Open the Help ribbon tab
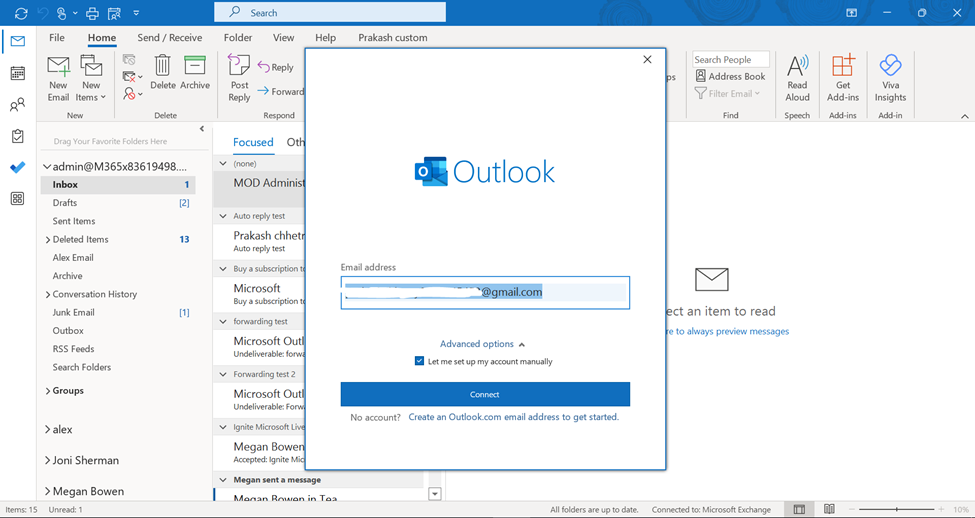The image size is (975, 518). (325, 37)
